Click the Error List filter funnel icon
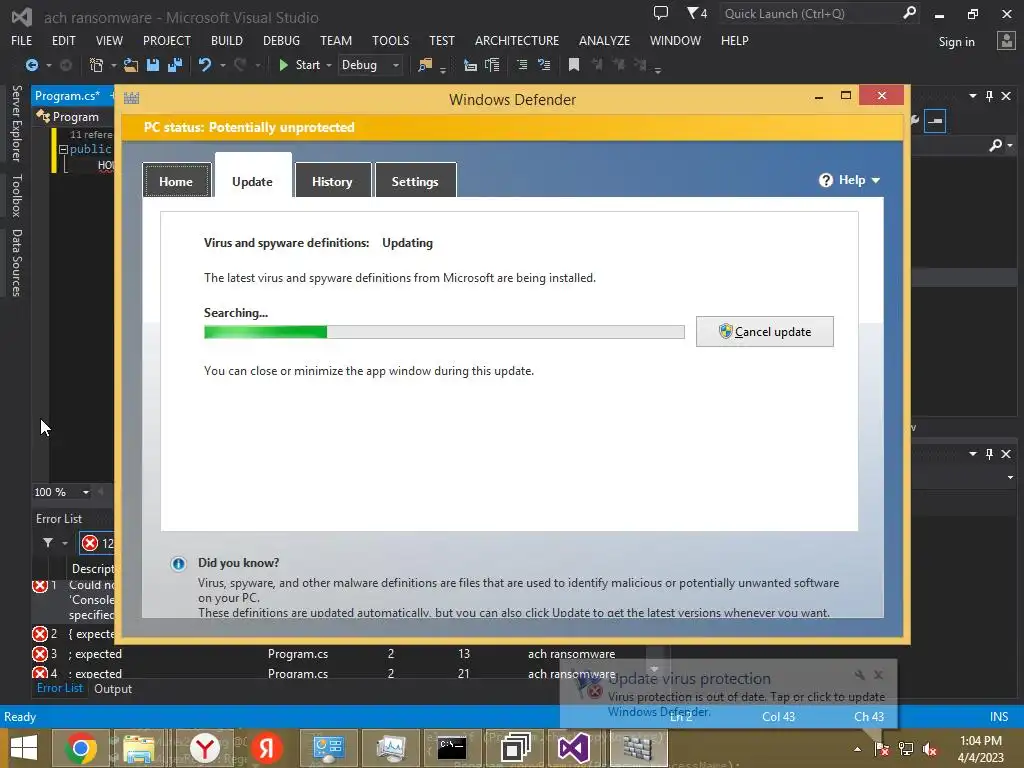 (48, 543)
